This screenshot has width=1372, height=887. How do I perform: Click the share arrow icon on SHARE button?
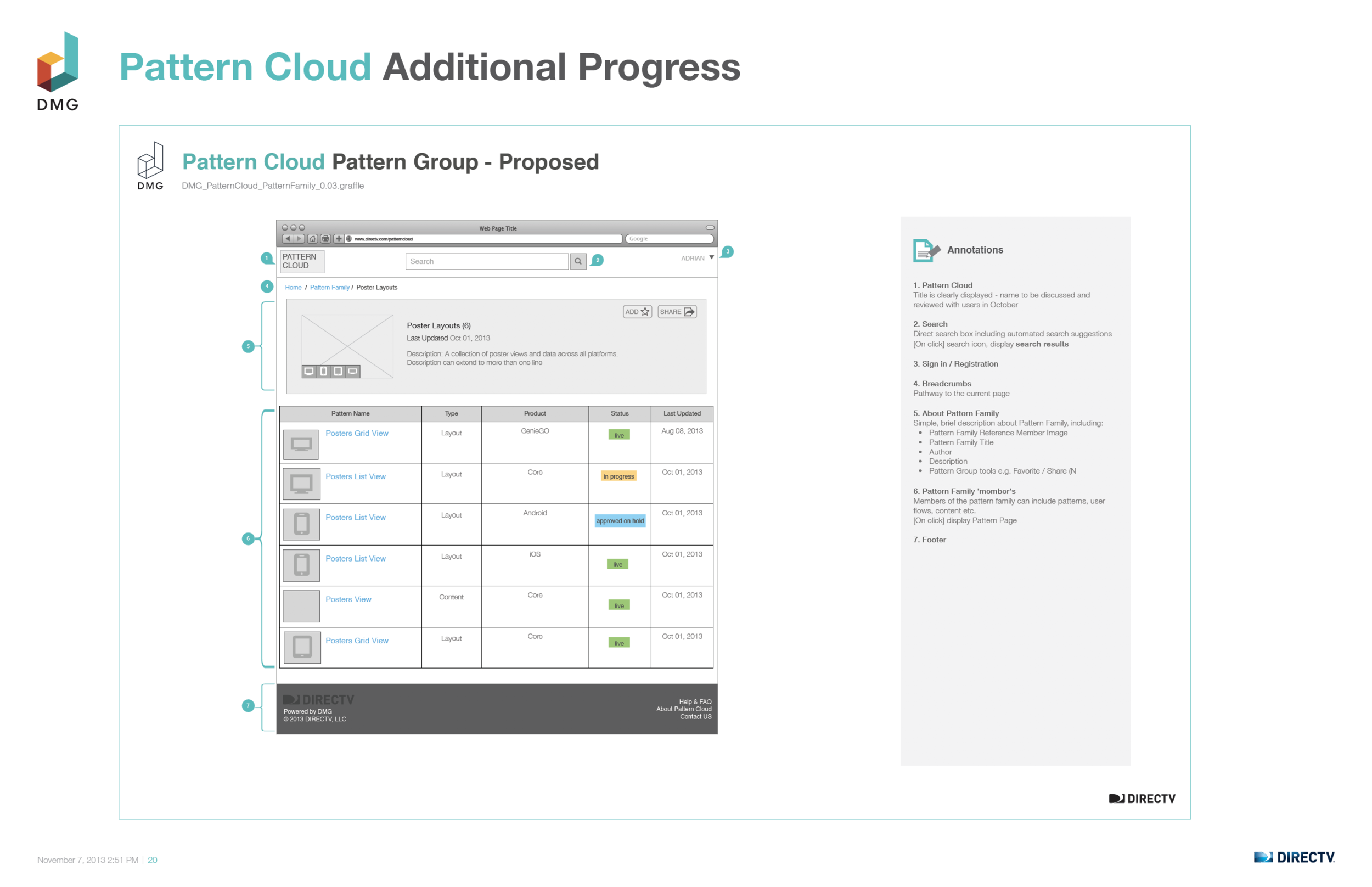(689, 312)
